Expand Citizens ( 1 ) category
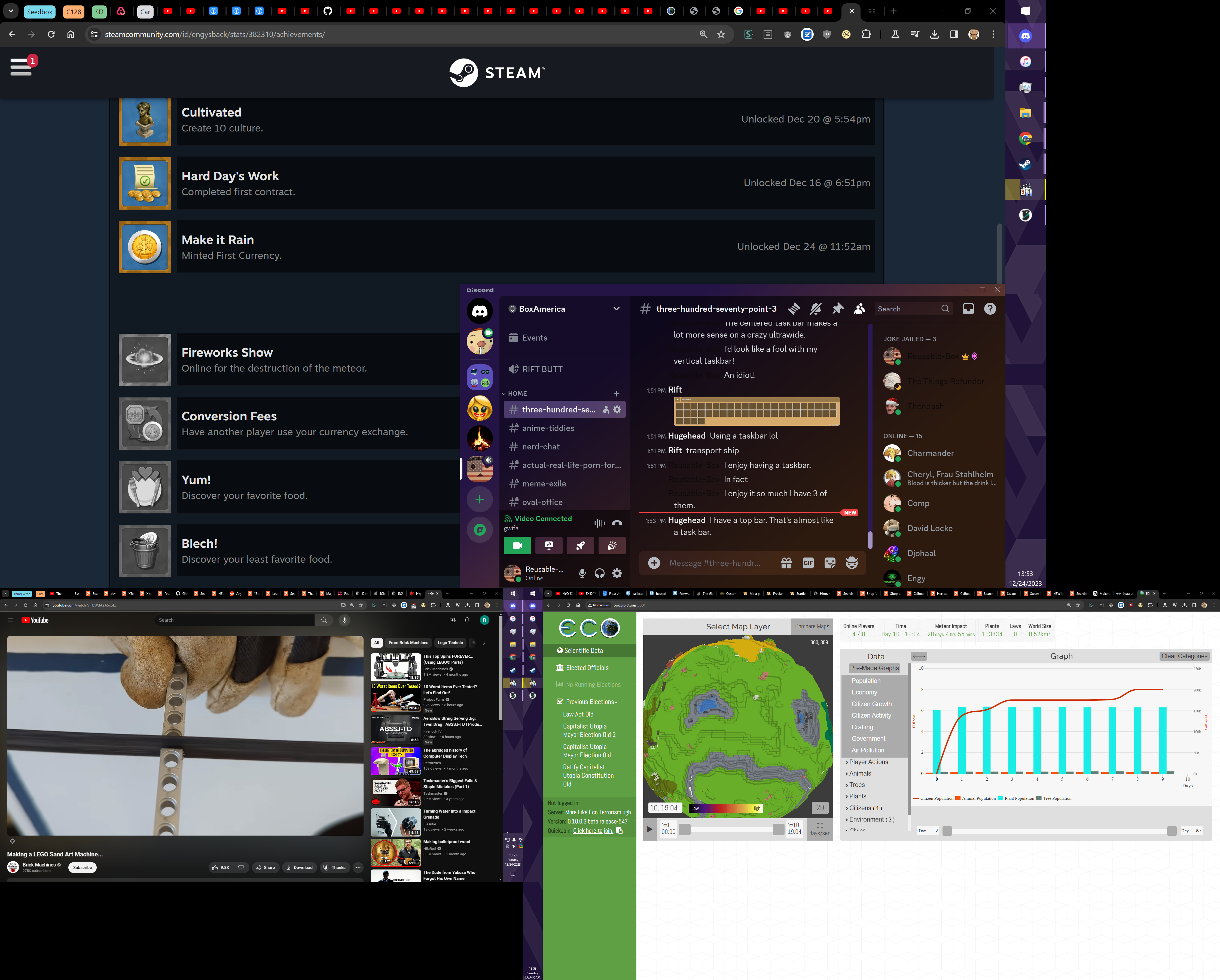The width and height of the screenshot is (1220, 980). [864, 808]
